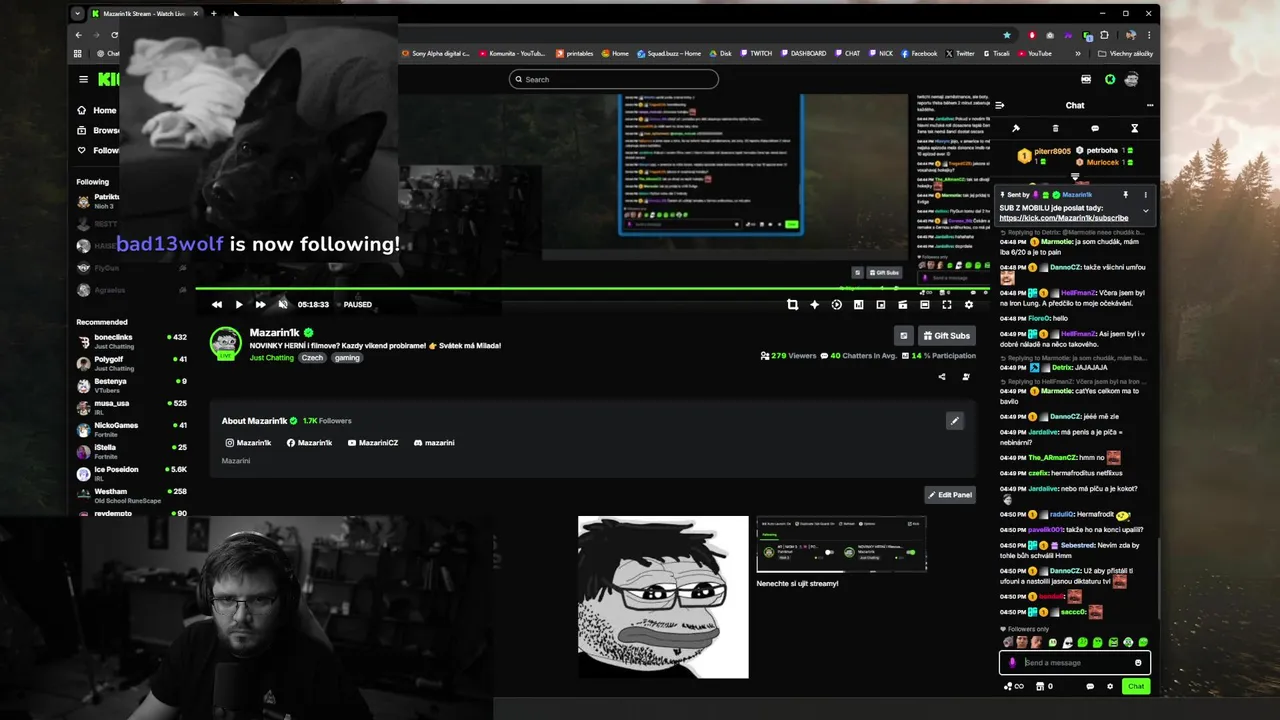
Task: Open TWITCH bookmark in bookmarks bar
Action: 755,53
